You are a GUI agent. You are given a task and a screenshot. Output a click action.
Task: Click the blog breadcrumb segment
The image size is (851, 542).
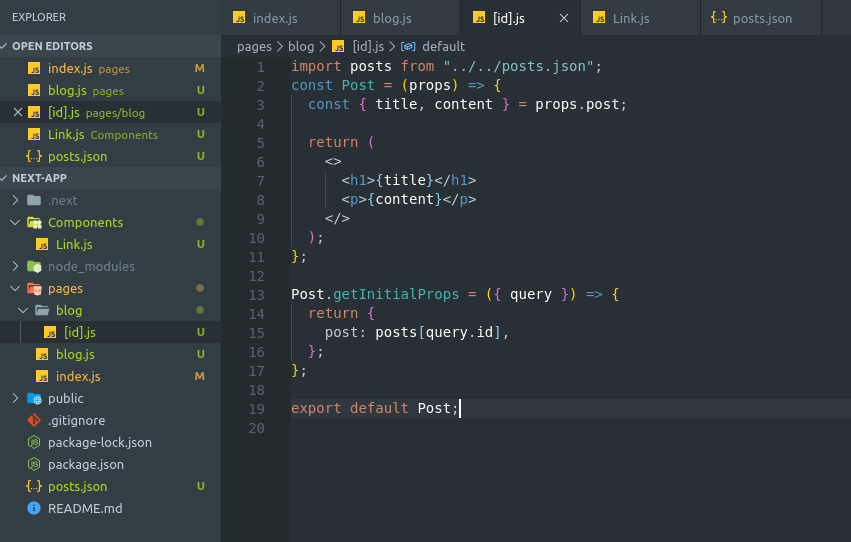(x=301, y=47)
